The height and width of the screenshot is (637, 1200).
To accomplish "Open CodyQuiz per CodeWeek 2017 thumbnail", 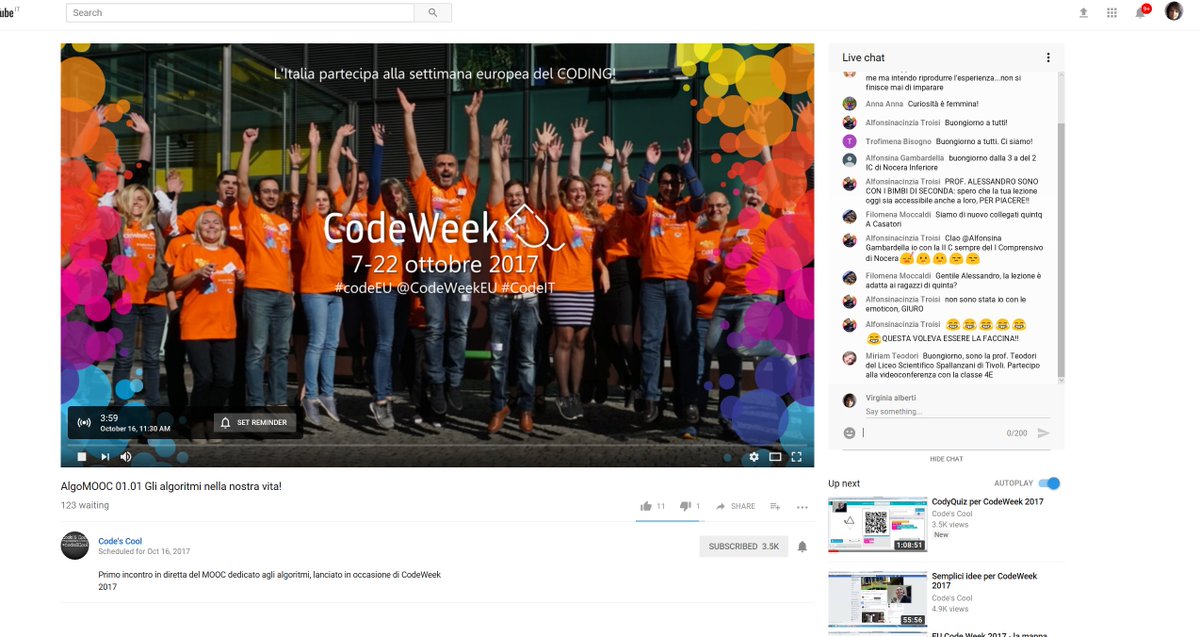I will (x=877, y=524).
